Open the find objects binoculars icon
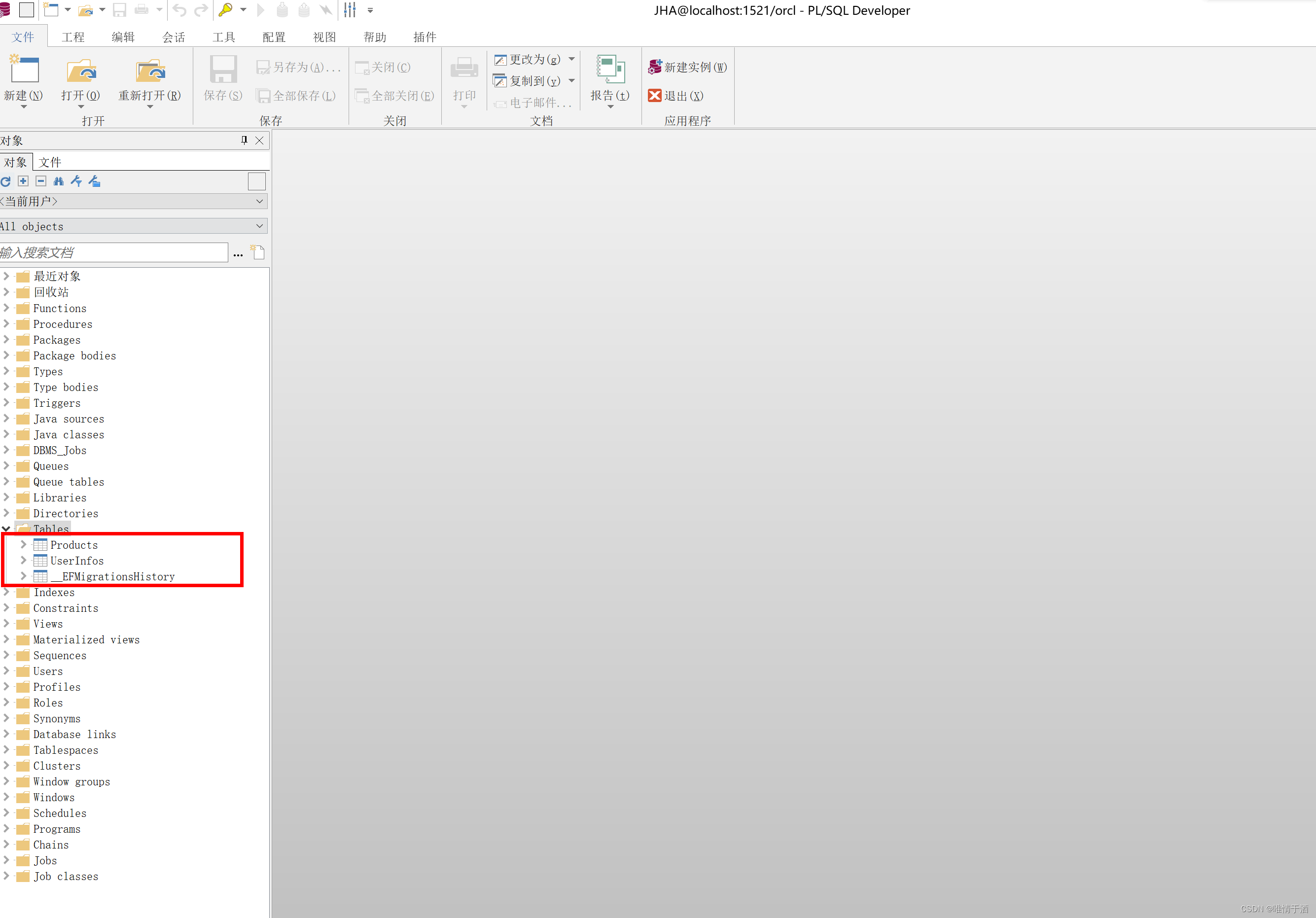Viewport: 1316px width, 918px height. pos(59,181)
